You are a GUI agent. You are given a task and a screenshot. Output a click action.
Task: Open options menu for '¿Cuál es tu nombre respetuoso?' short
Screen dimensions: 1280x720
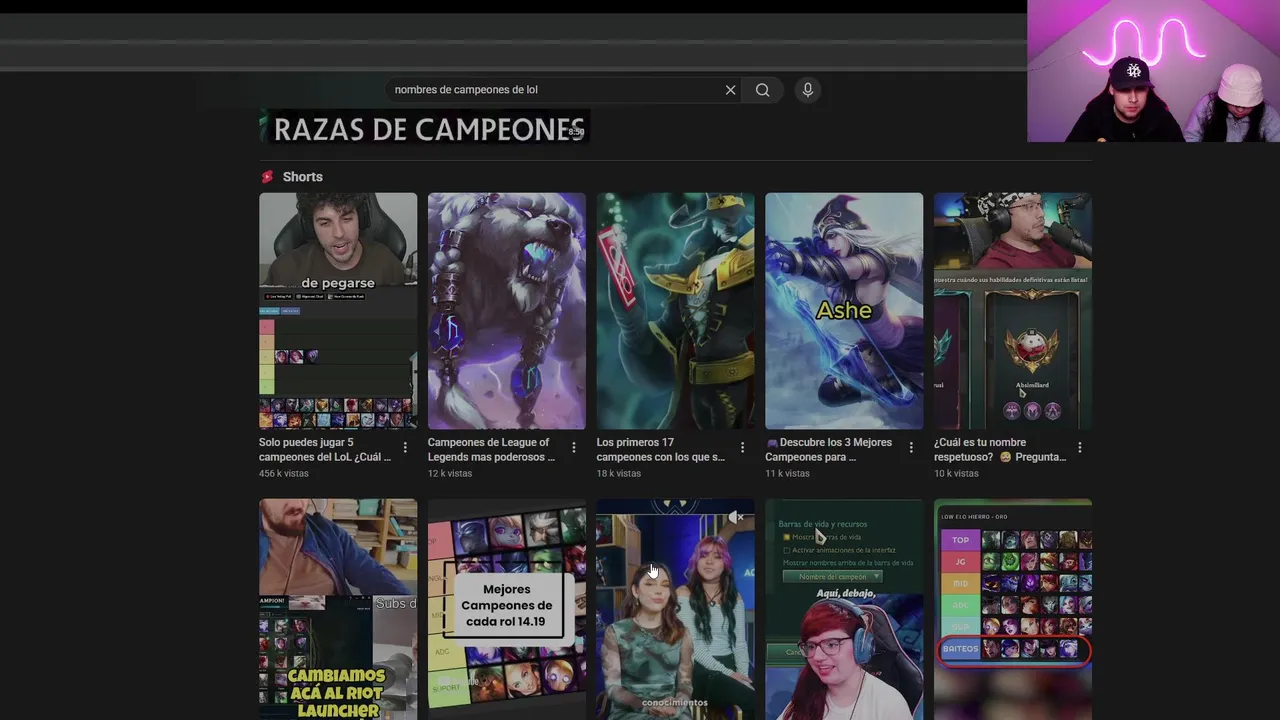[1080, 448]
